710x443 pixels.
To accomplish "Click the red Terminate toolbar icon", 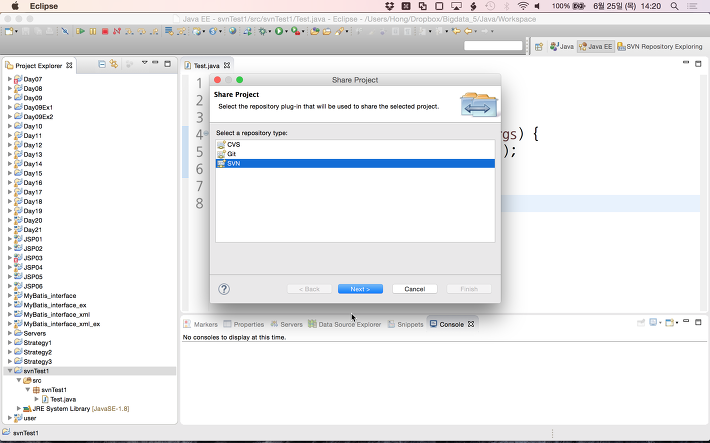I will (x=105, y=31).
